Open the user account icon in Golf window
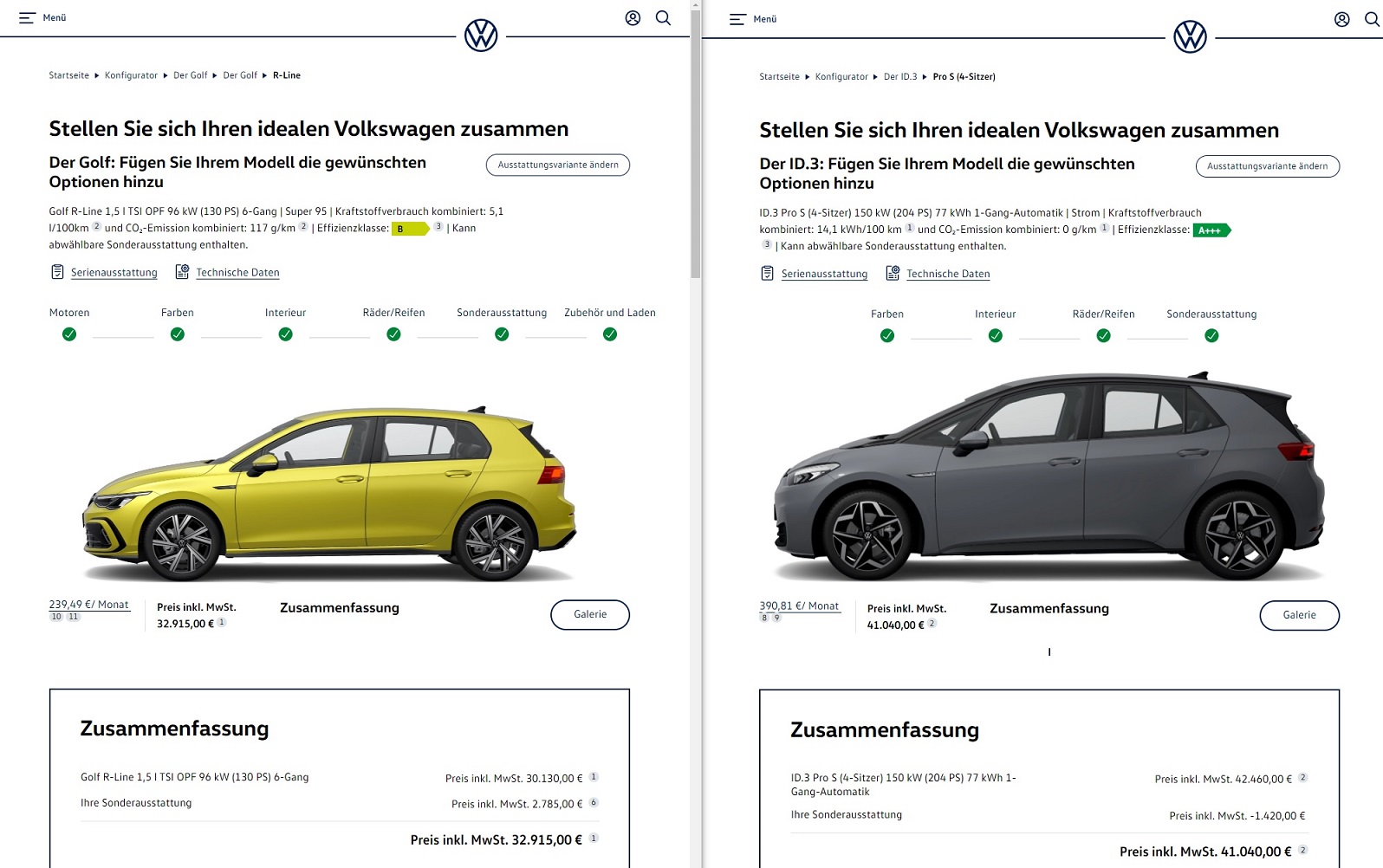The height and width of the screenshot is (868, 1383). click(x=633, y=18)
